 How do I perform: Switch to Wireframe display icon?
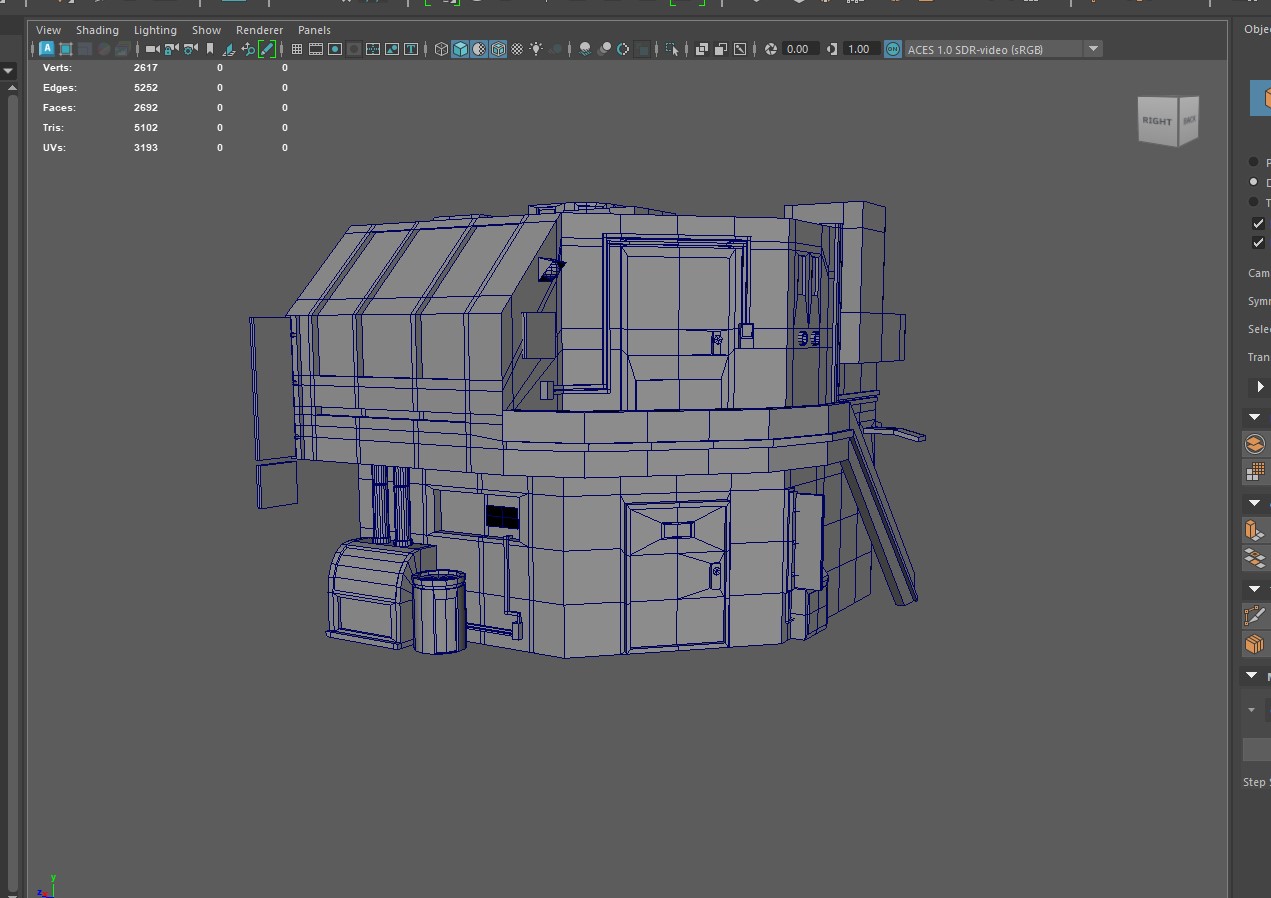pos(441,49)
